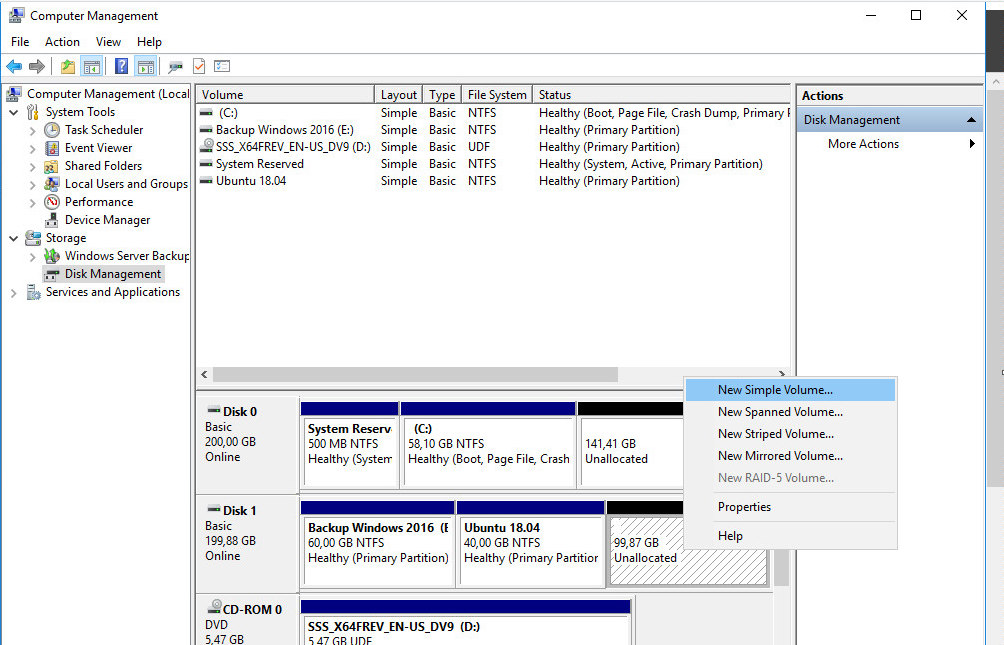Toggle the Show/Hide Console Tree icon
1004x645 pixels.
click(x=92, y=67)
